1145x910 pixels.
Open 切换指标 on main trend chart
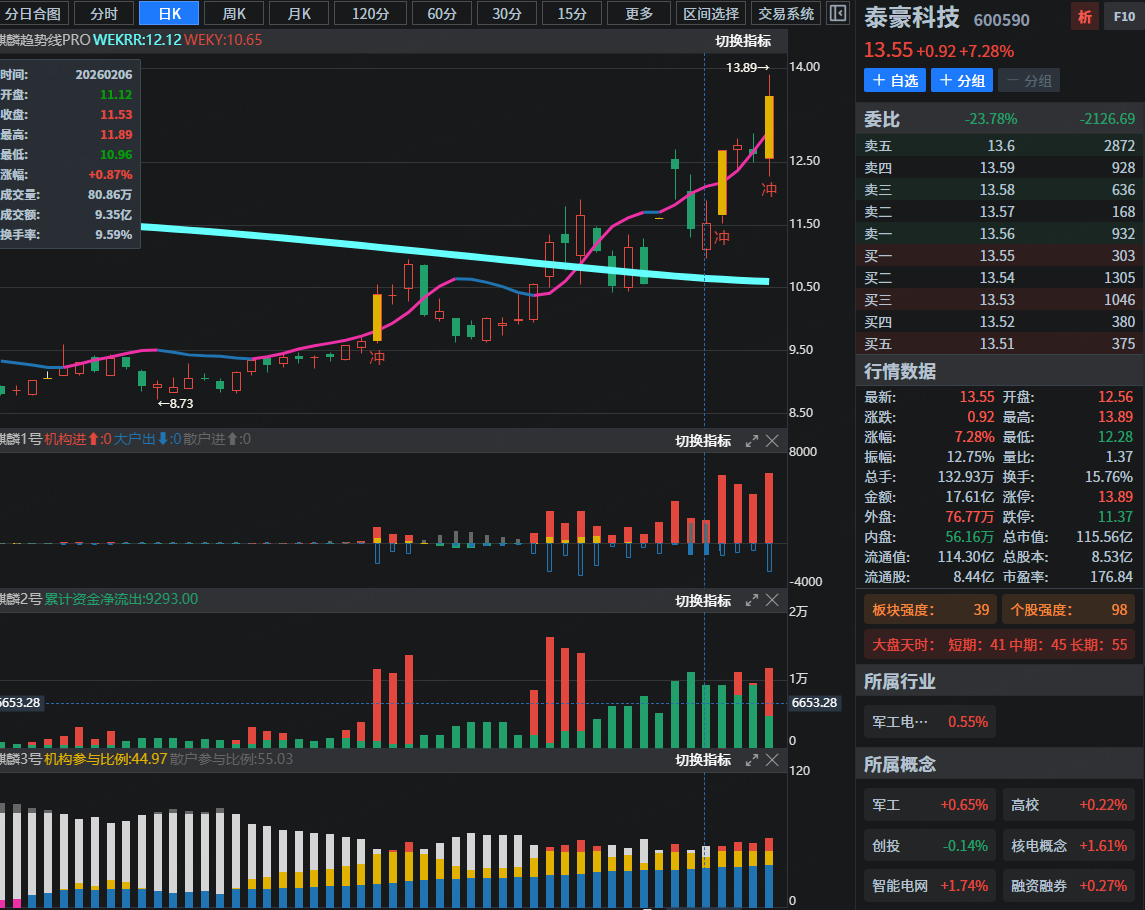pos(743,41)
